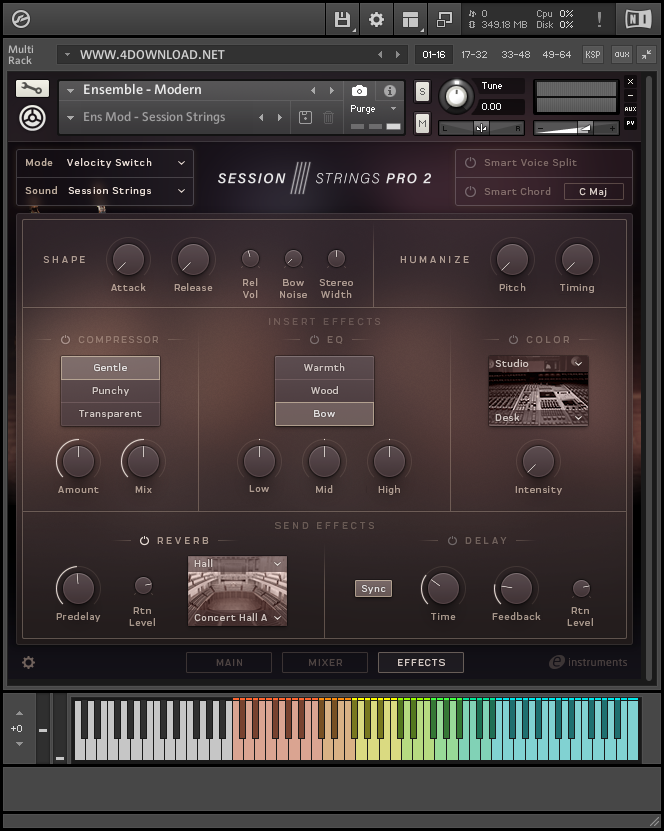Open the Sound Session Strings dropdown
664x831 pixels.
[105, 191]
